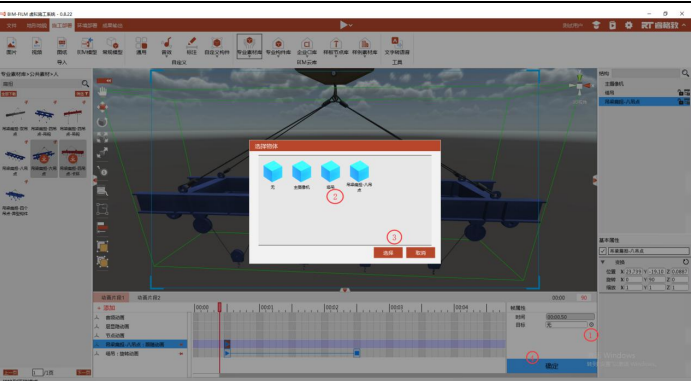Click the 简易模型 simple model icon
The image size is (691, 381).
pos(112,45)
